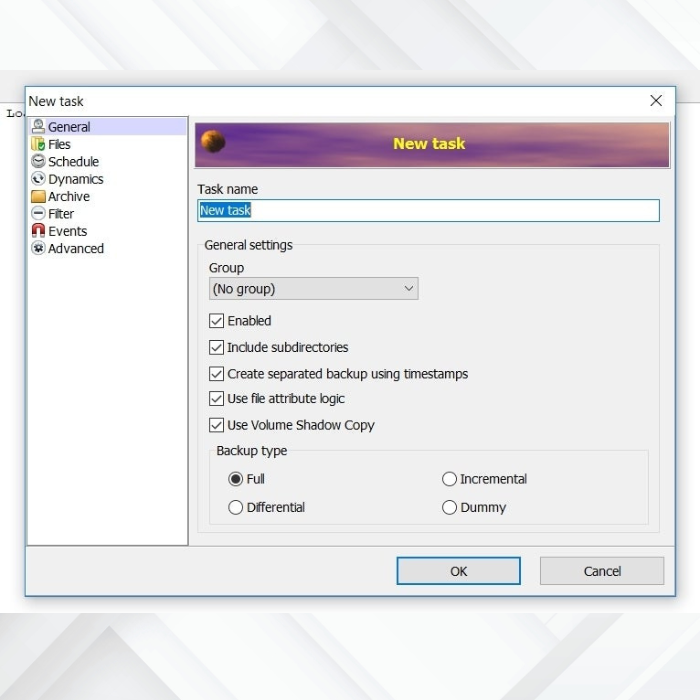Click the Filter minus-circle icon
This screenshot has width=700, height=700.
(x=38, y=213)
